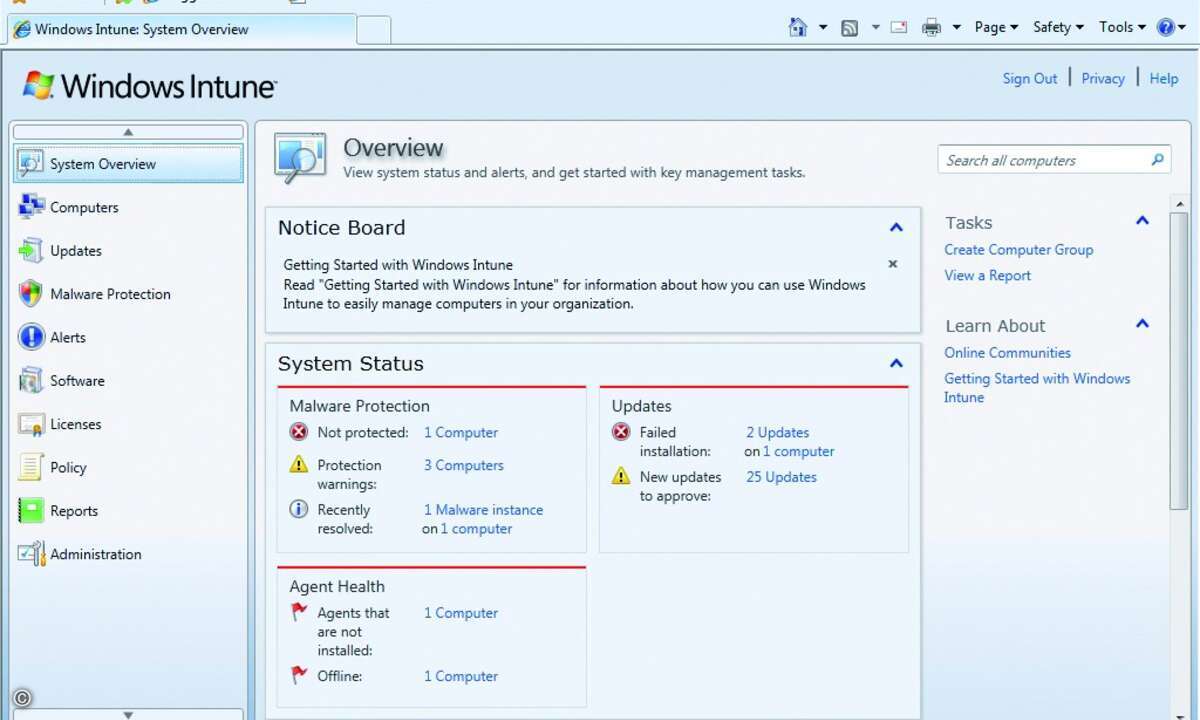Viewport: 1200px width, 720px height.
Task: Click the 2 Updates failed link
Action: pyautogui.click(x=778, y=433)
